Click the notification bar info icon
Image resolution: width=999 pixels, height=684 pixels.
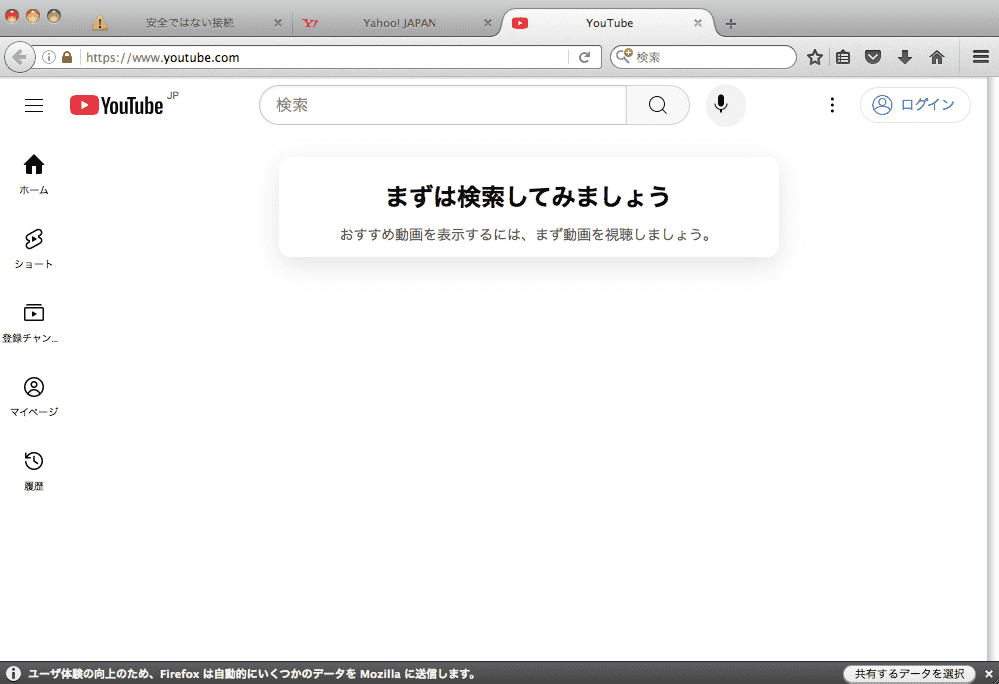point(13,673)
